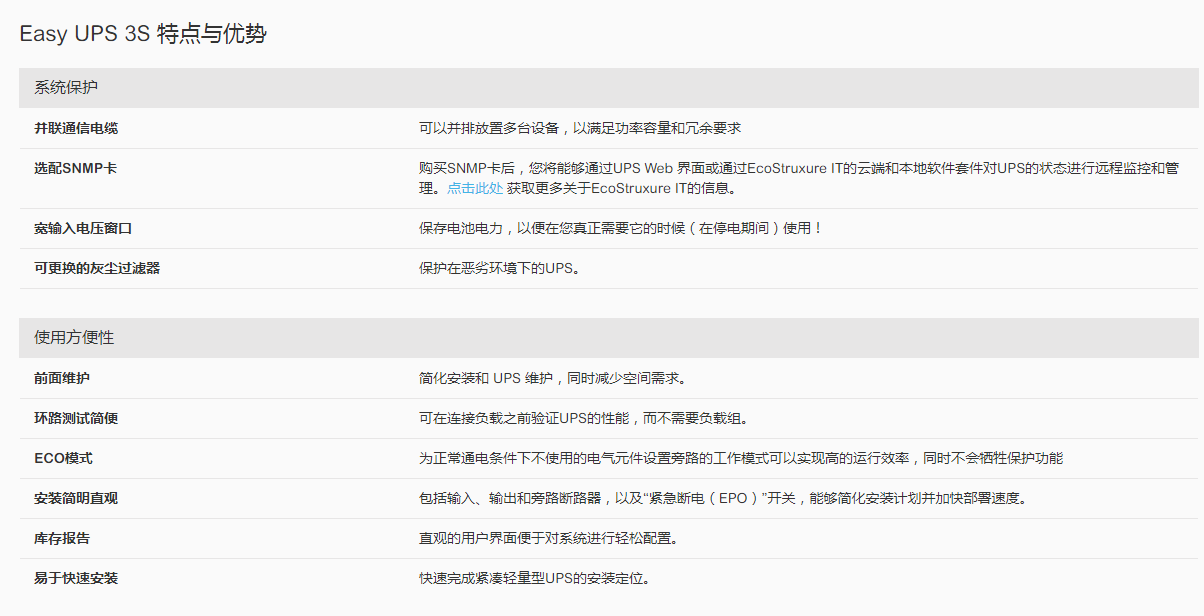Click the 宽输入电压窗口 feature label

pos(83,228)
